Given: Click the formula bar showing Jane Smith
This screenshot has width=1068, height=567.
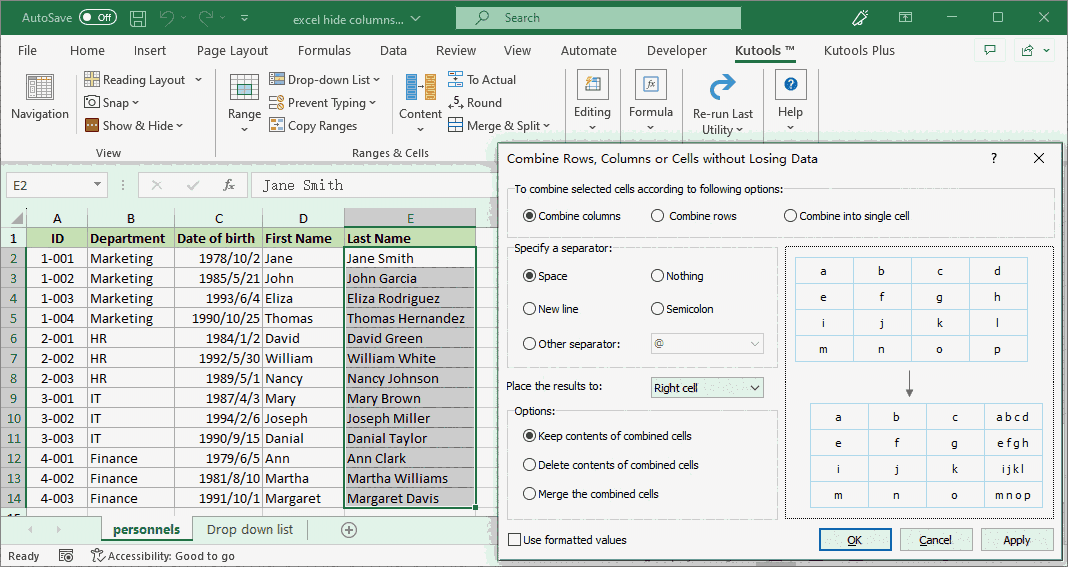Looking at the screenshot, I should coord(373,185).
